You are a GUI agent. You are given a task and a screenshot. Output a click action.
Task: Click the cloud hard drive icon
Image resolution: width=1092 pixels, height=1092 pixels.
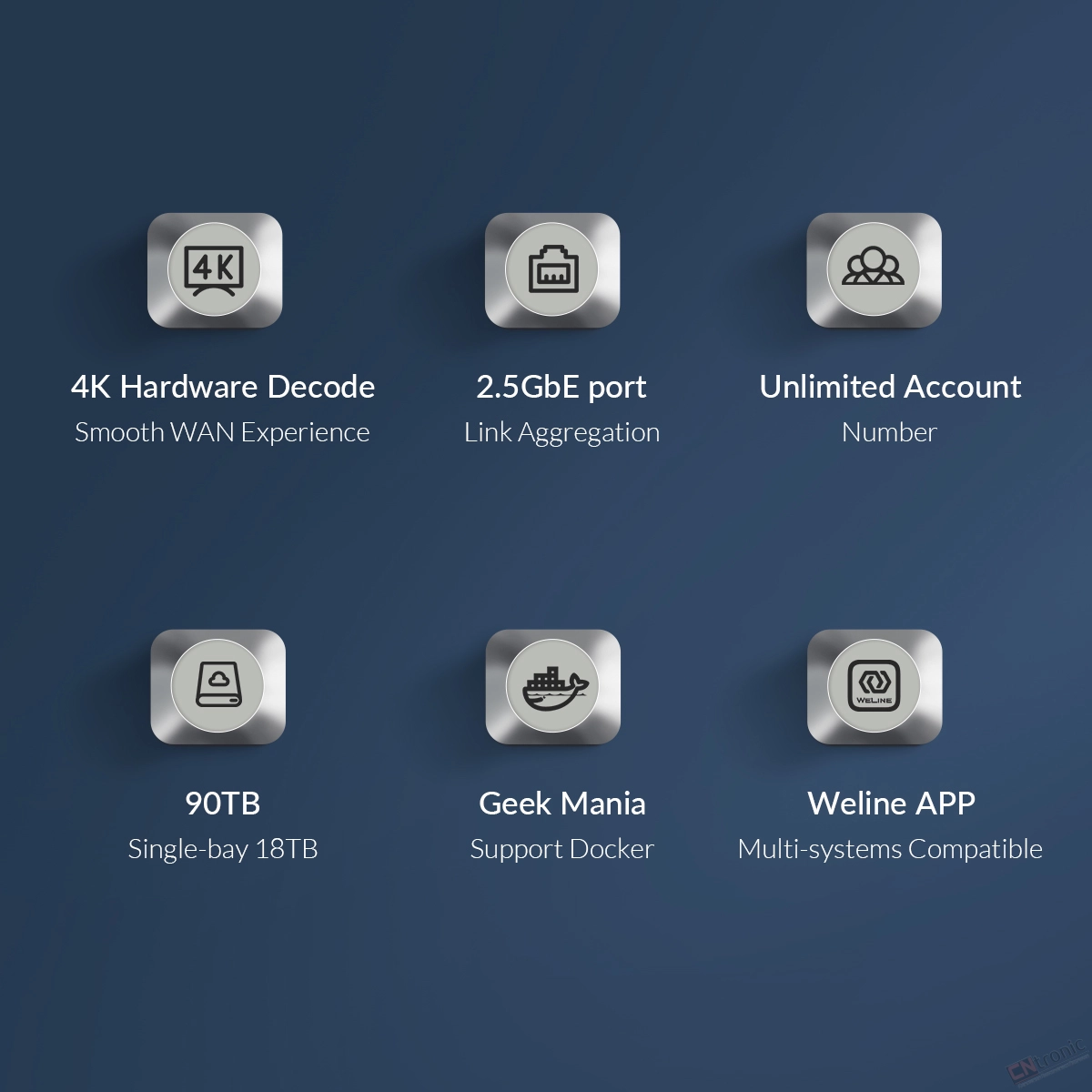click(218, 686)
